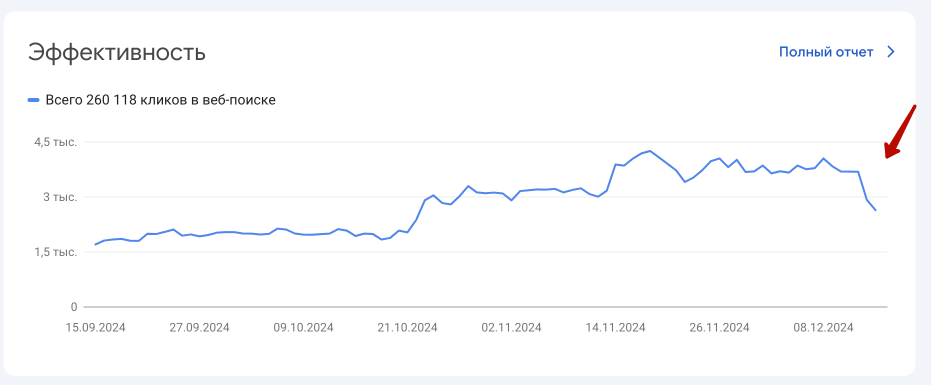This screenshot has height=385, width=931.
Task: Select the 21.10.2024 date label
Action: pos(407,327)
